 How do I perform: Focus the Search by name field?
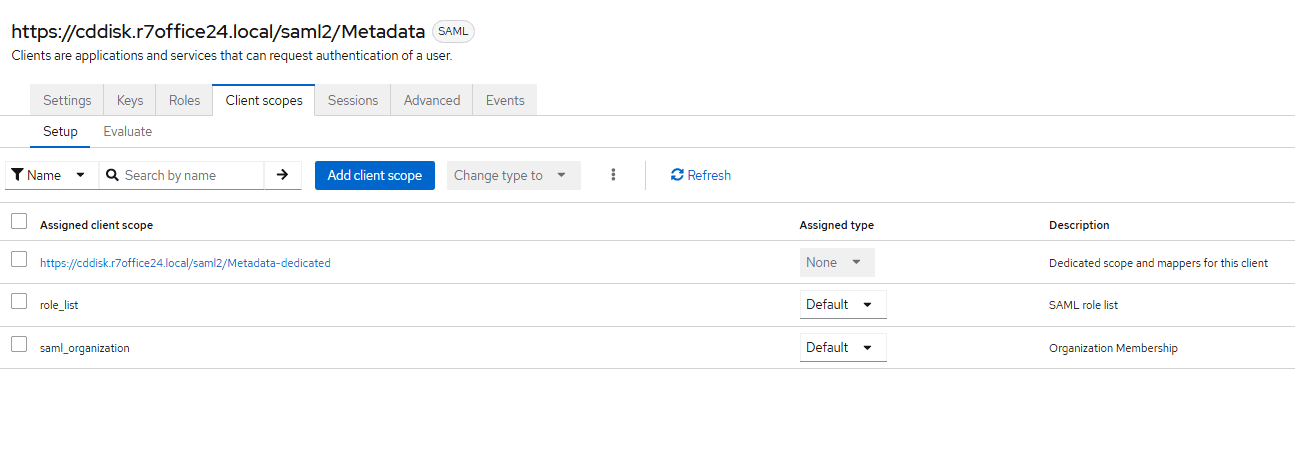(190, 175)
